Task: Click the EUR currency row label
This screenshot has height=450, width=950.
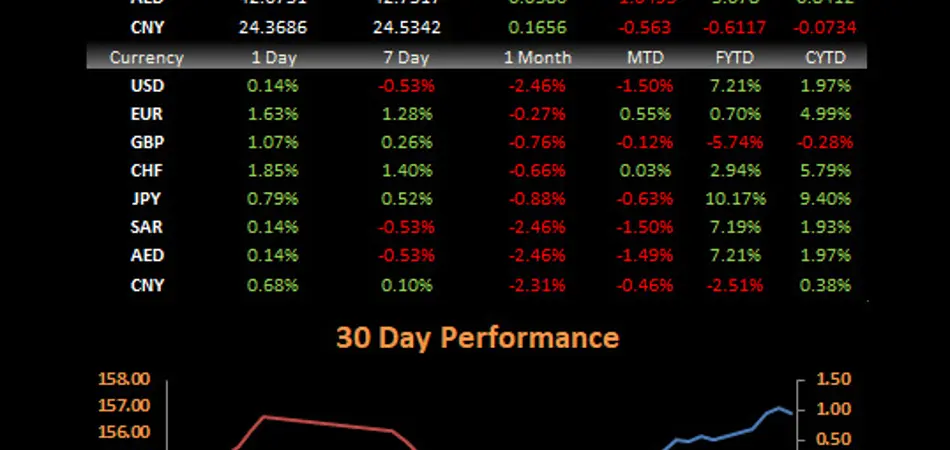Action: [x=147, y=114]
